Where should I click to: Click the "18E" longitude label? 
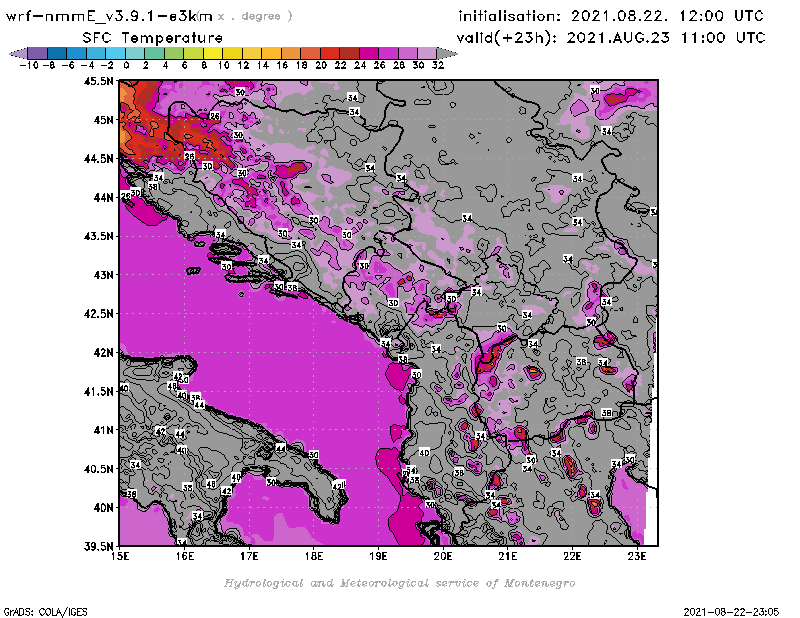coord(314,556)
